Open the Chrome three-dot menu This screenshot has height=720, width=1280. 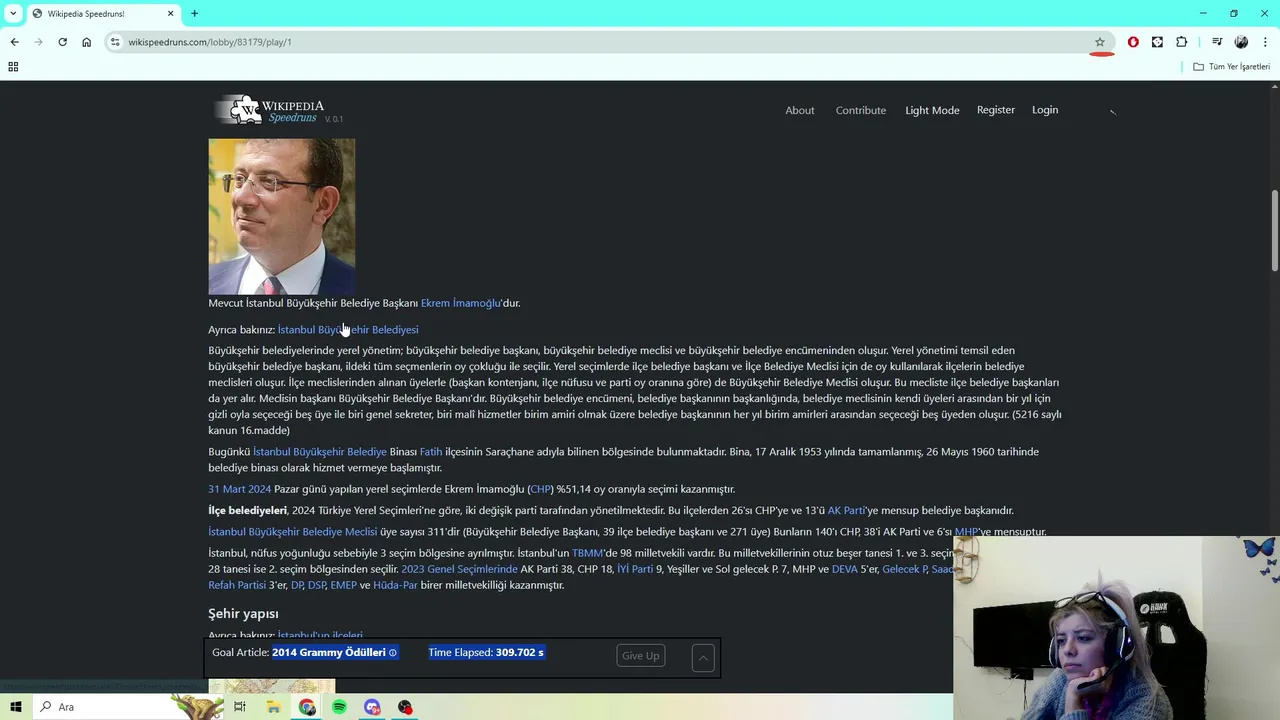click(x=1266, y=42)
